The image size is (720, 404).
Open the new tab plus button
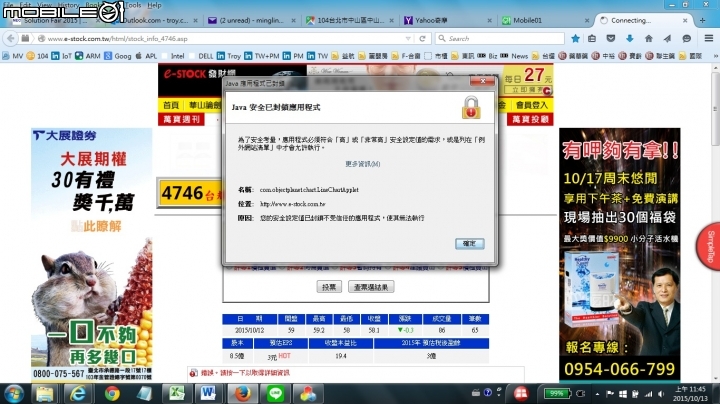[702, 20]
